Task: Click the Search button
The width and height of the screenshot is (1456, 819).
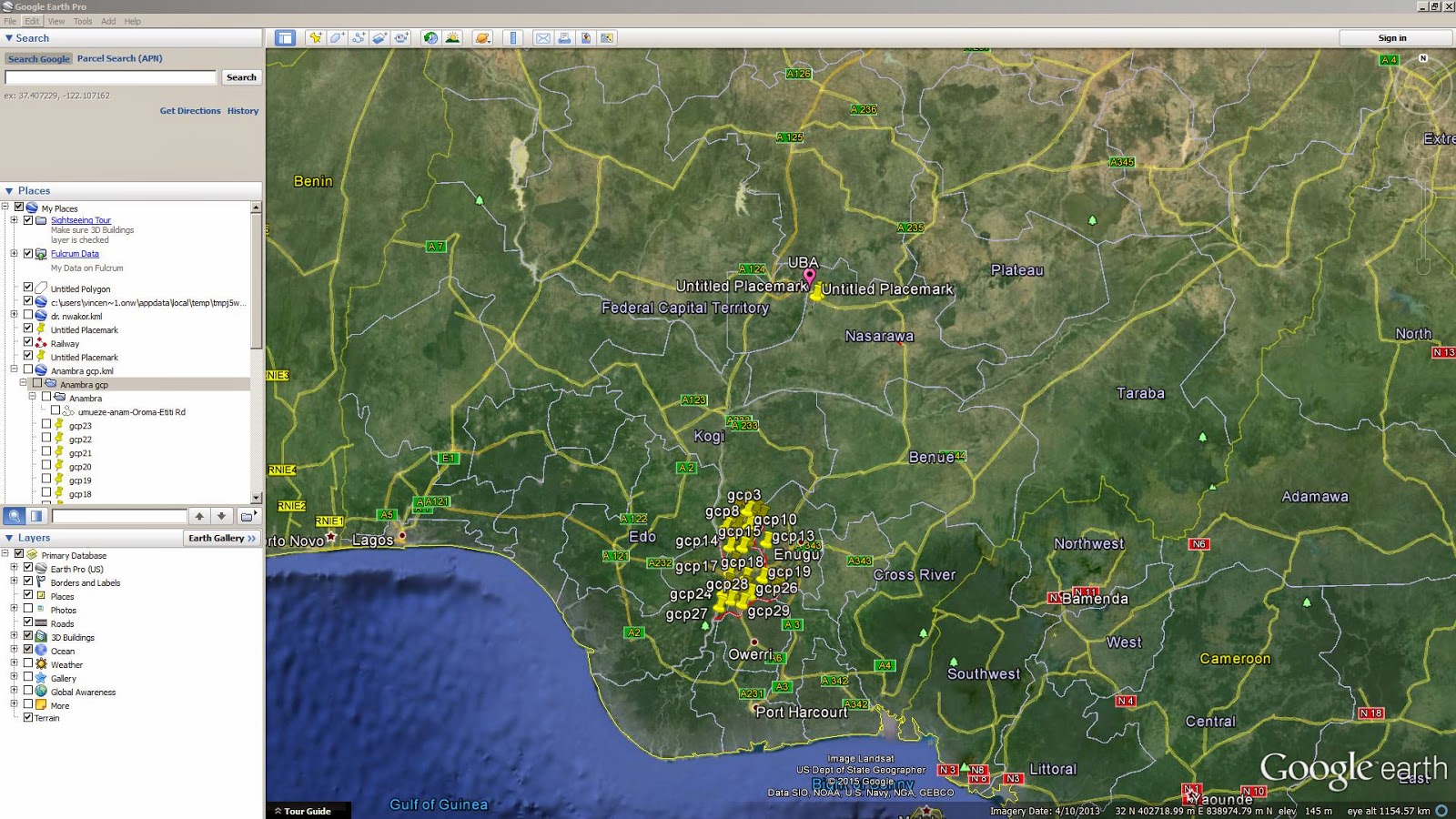Action: tap(241, 77)
